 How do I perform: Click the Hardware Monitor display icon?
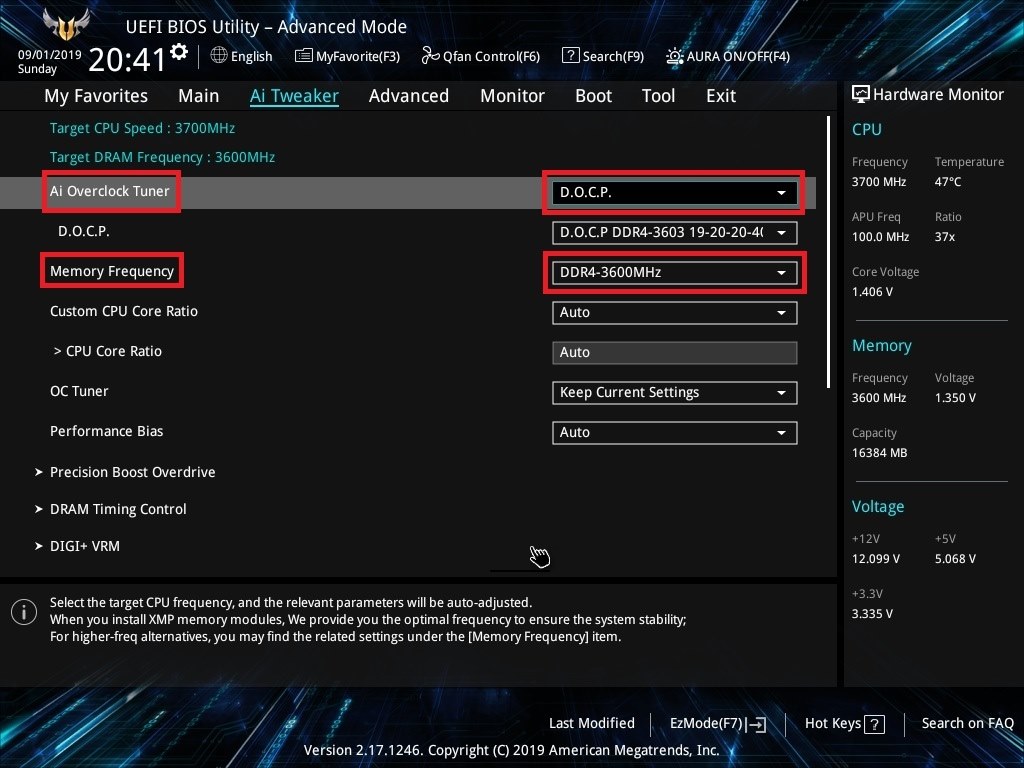pyautogui.click(x=861, y=95)
